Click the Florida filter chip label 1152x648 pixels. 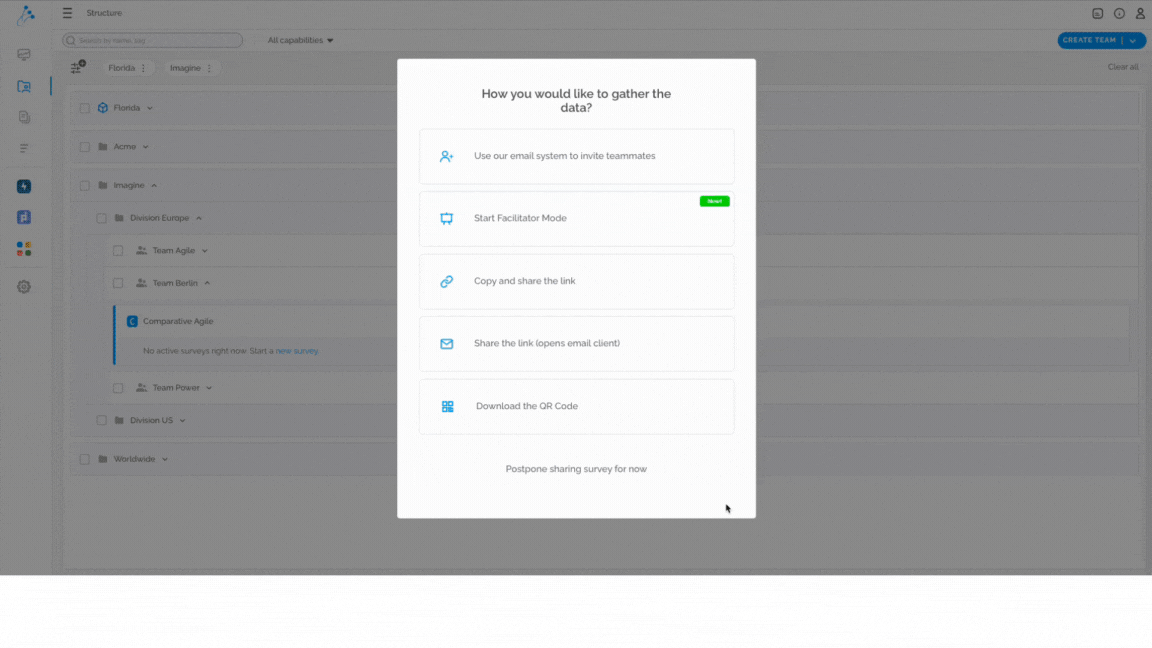pos(121,68)
